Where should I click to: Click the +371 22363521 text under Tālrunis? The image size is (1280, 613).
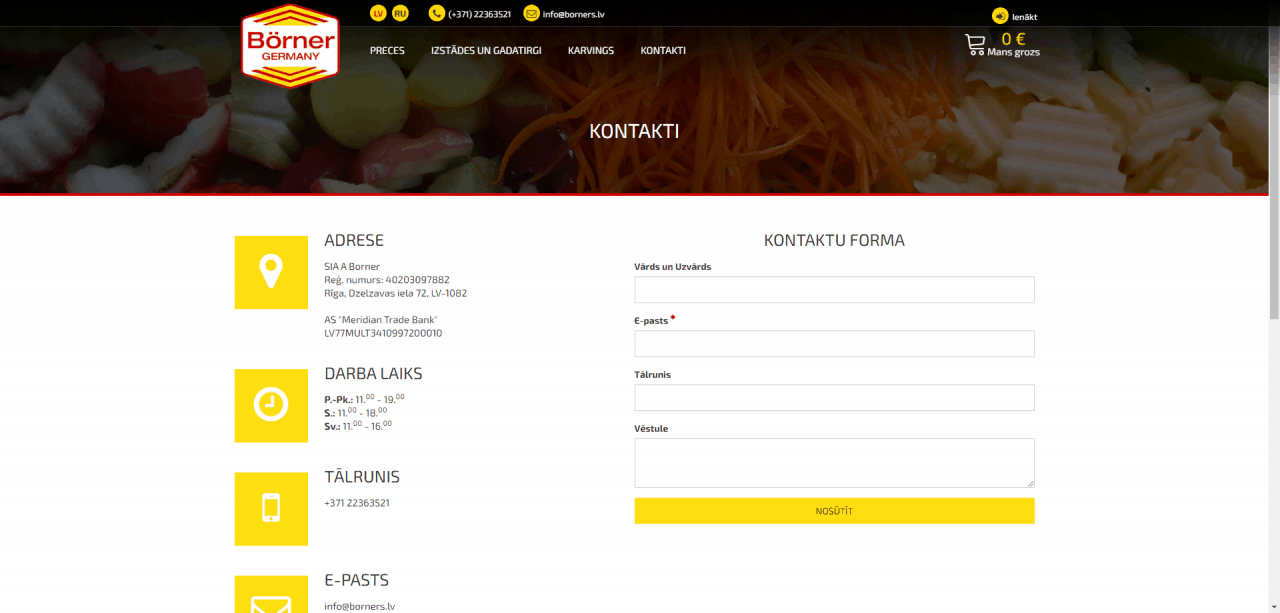[357, 503]
